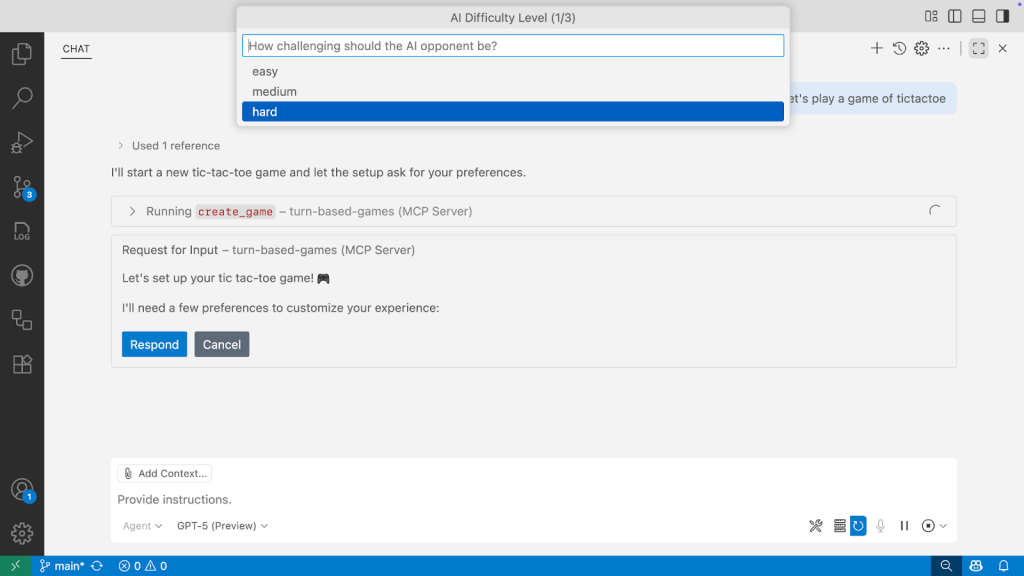Start voice chat with microphone icon
The image size is (1024, 576).
click(x=880, y=526)
